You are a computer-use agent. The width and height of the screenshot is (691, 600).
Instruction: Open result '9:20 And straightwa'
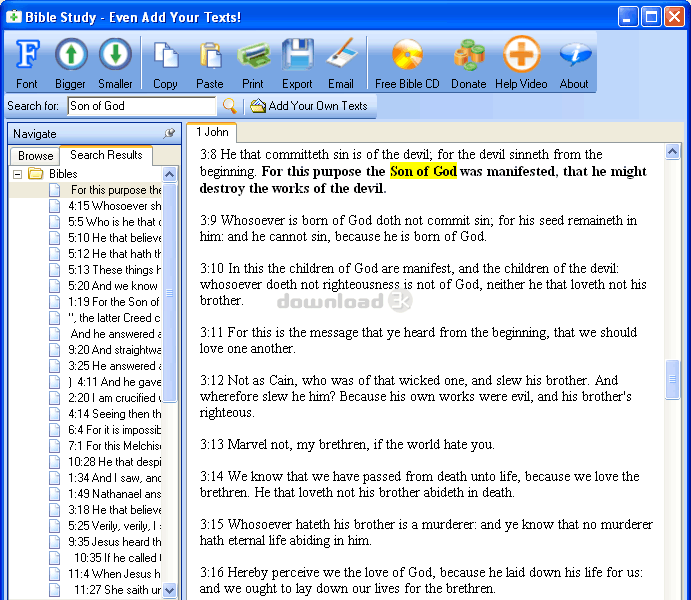coord(115,350)
